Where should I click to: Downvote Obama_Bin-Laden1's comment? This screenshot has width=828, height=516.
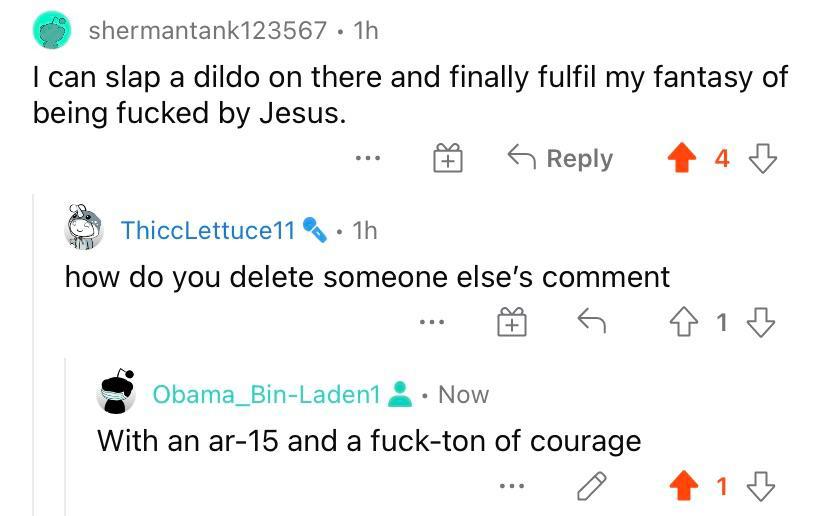pos(762,487)
